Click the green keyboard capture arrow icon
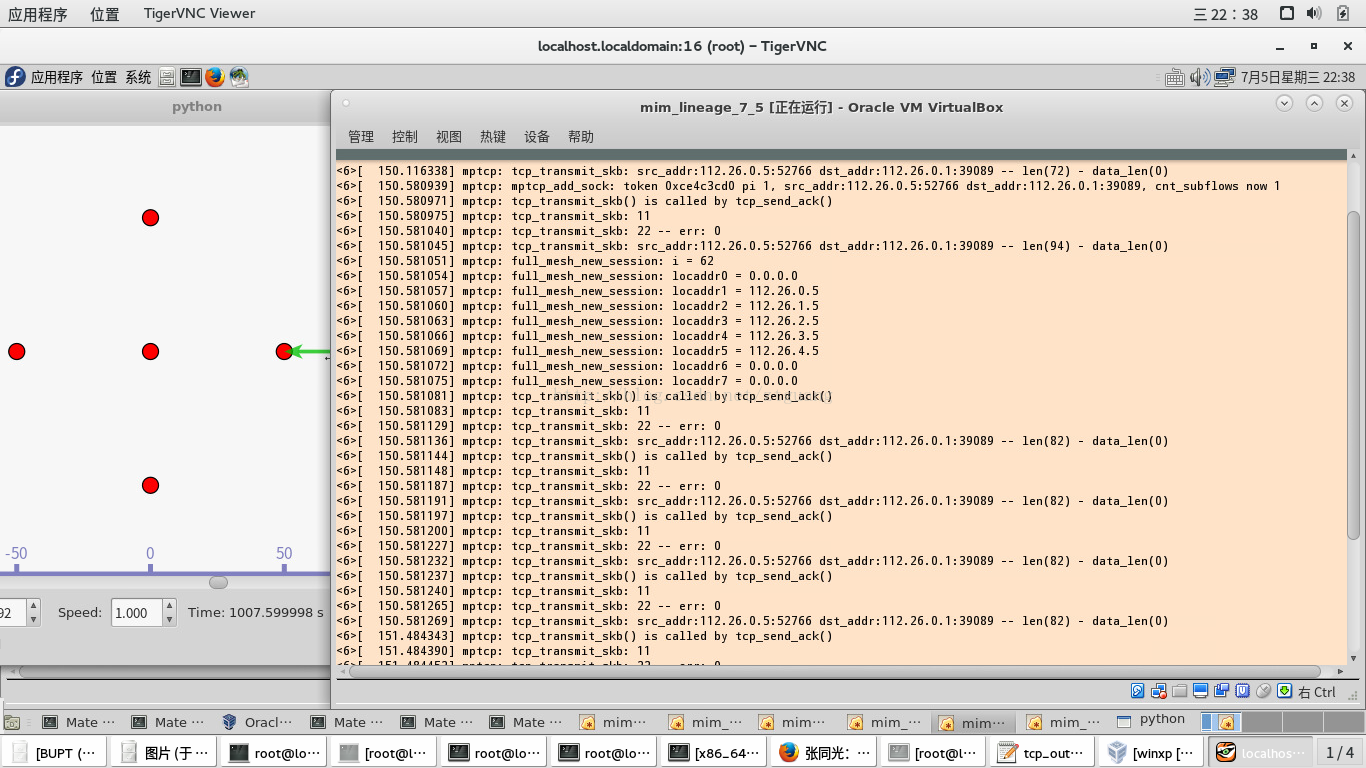The height and width of the screenshot is (768, 1366). pyautogui.click(x=1284, y=691)
